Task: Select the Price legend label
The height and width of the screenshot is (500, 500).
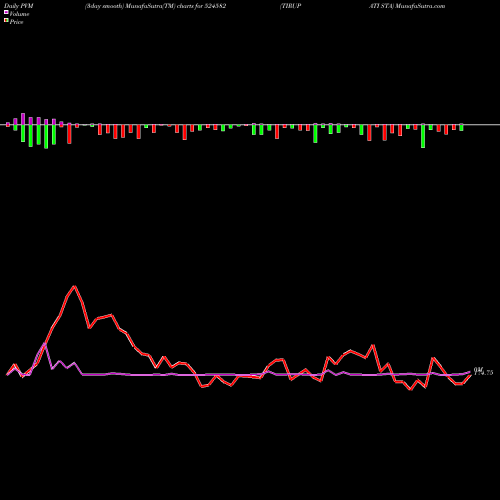Action: click(x=16, y=22)
